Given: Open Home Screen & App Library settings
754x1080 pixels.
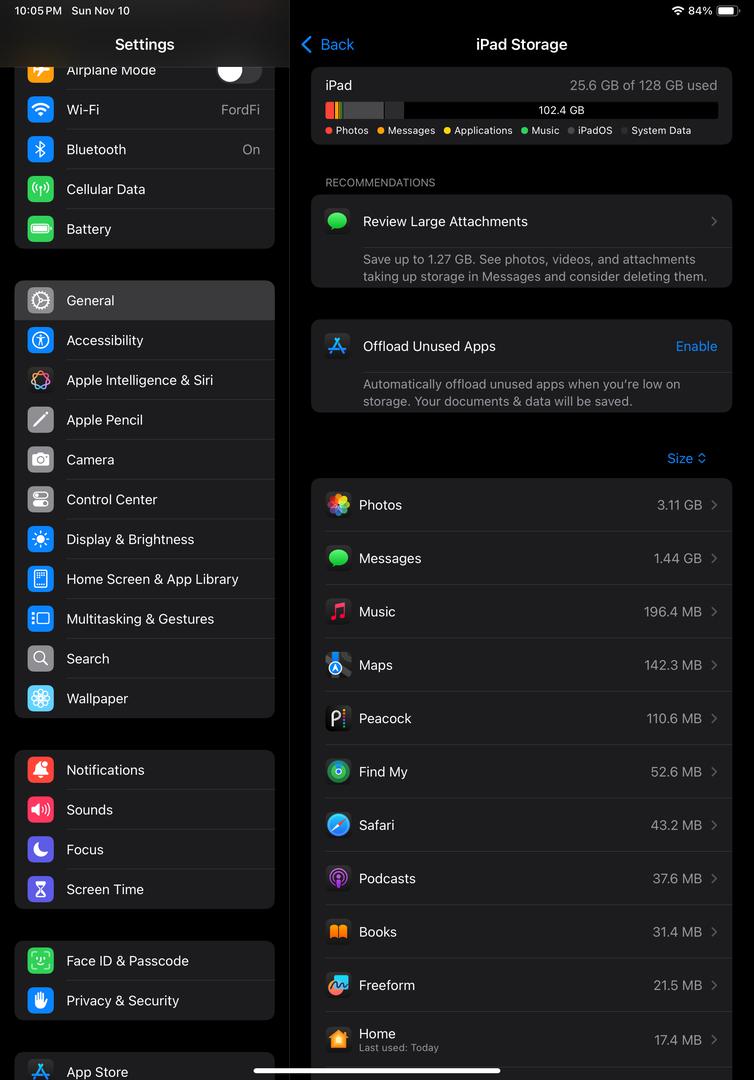Looking at the screenshot, I should (x=145, y=579).
